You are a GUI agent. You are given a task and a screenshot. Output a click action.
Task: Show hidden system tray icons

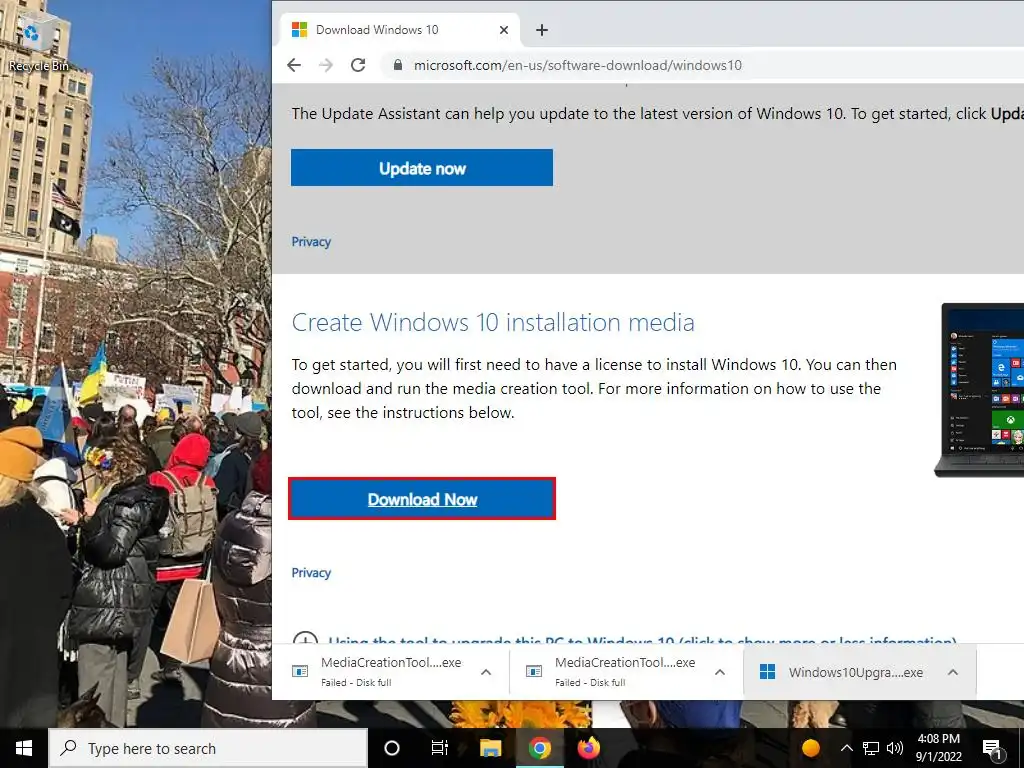coord(846,748)
